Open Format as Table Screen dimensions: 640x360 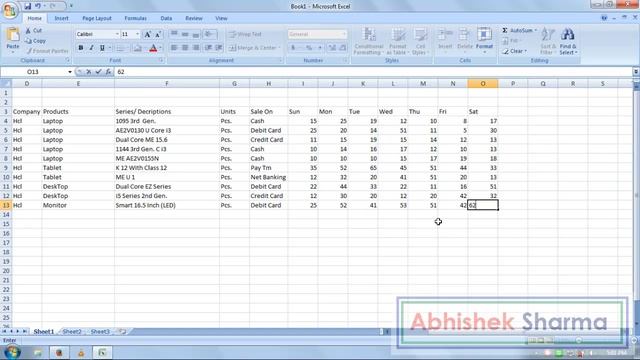coord(398,41)
